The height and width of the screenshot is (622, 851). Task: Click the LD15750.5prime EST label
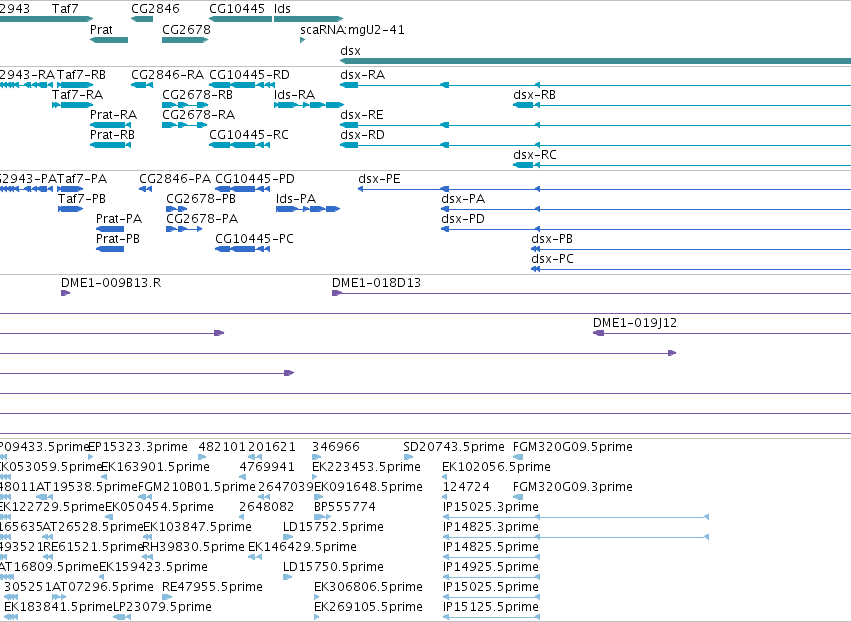click(334, 567)
